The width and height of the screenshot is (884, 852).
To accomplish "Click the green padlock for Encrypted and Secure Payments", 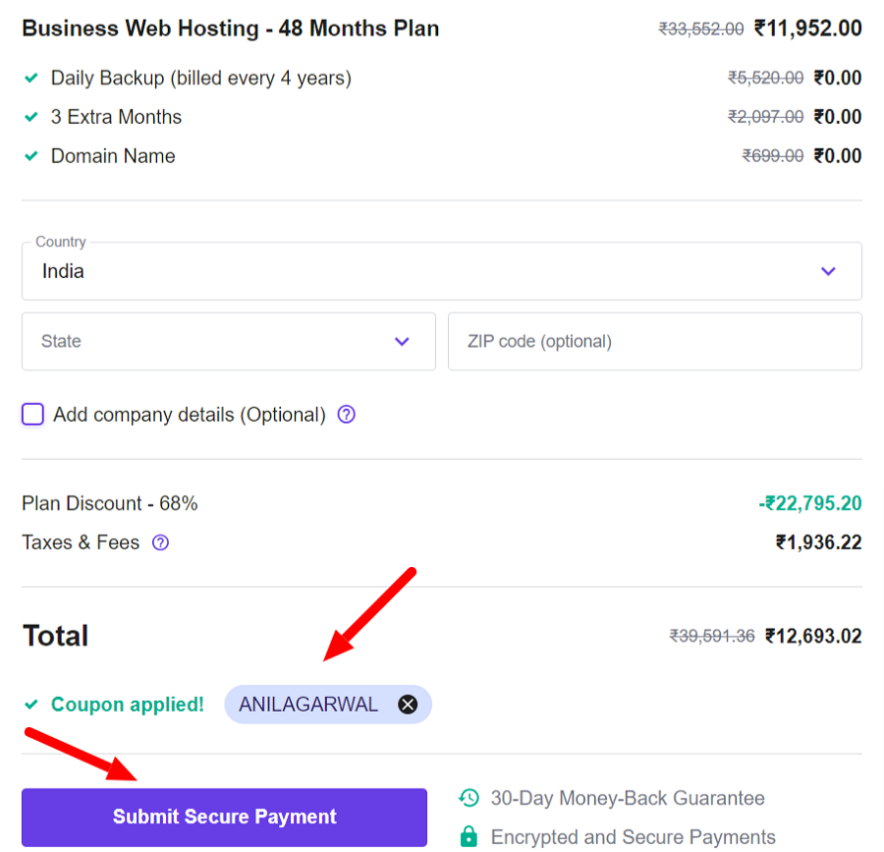I will click(469, 837).
